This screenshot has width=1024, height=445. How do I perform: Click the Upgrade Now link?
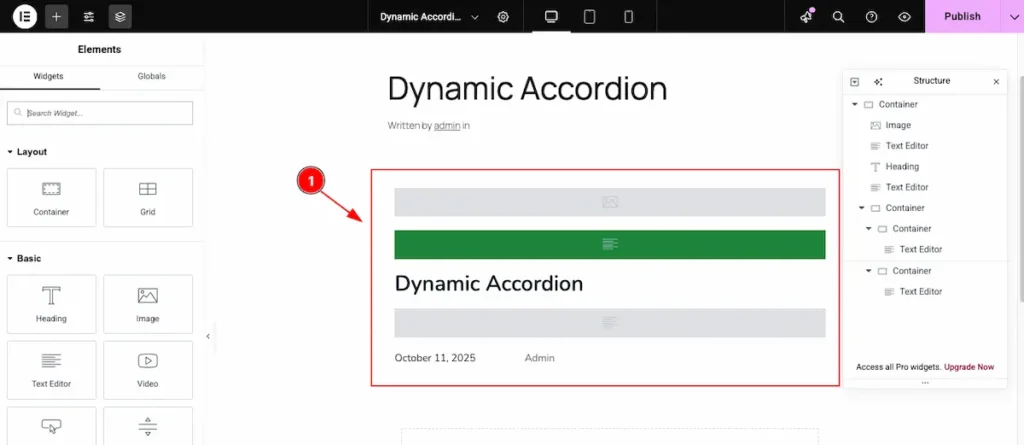pyautogui.click(x=968, y=367)
